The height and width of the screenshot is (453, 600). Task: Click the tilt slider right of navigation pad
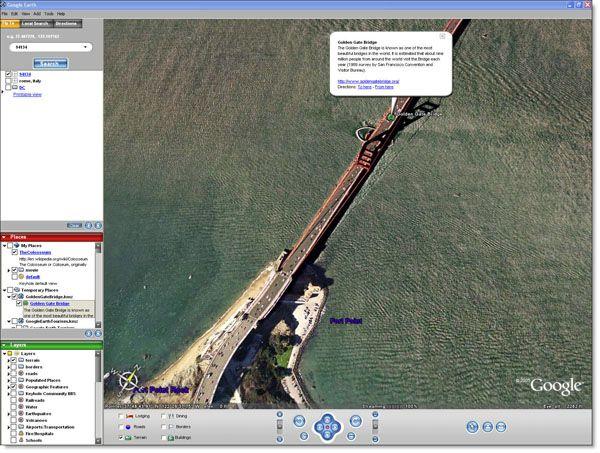(375, 426)
